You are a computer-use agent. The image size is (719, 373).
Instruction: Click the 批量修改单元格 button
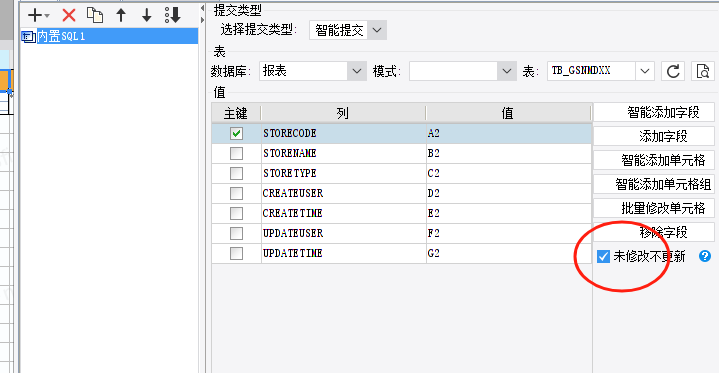pyautogui.click(x=654, y=208)
